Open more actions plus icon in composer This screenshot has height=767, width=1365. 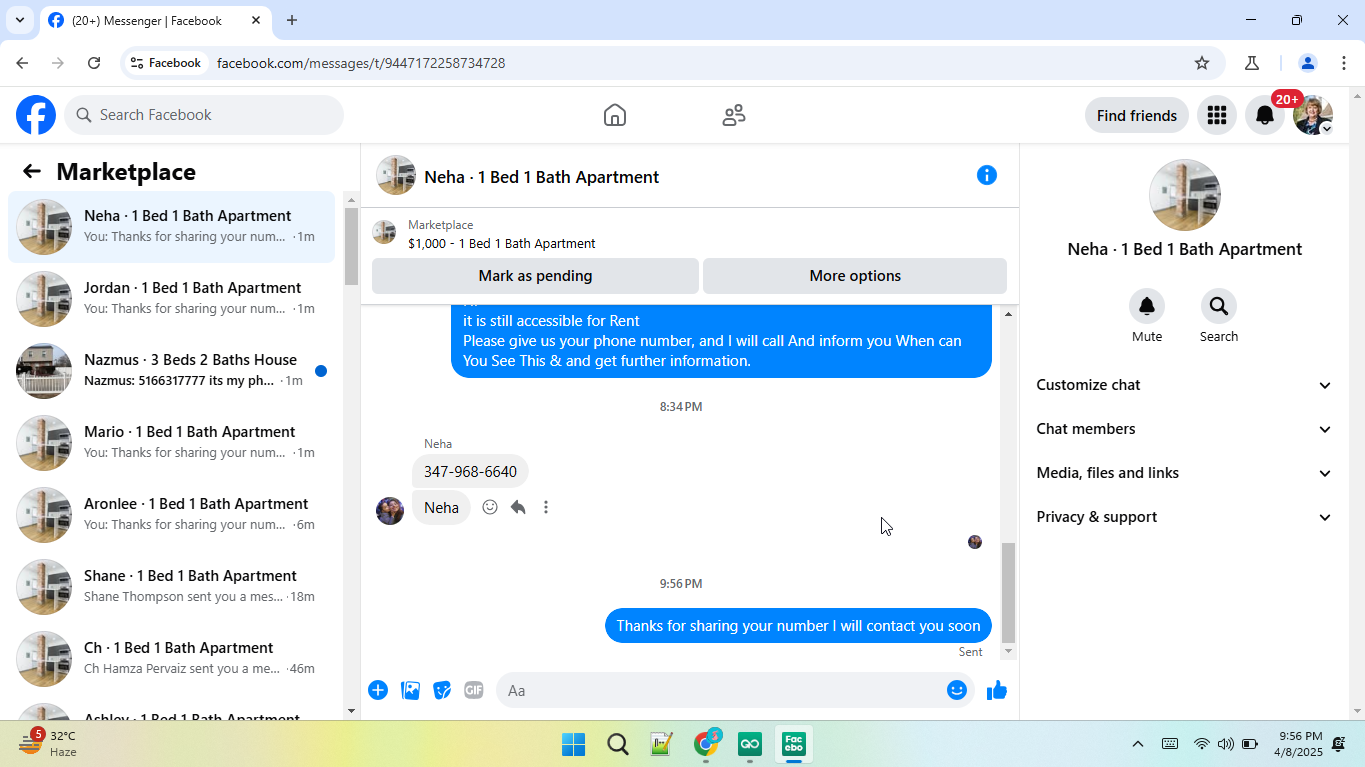(x=378, y=690)
